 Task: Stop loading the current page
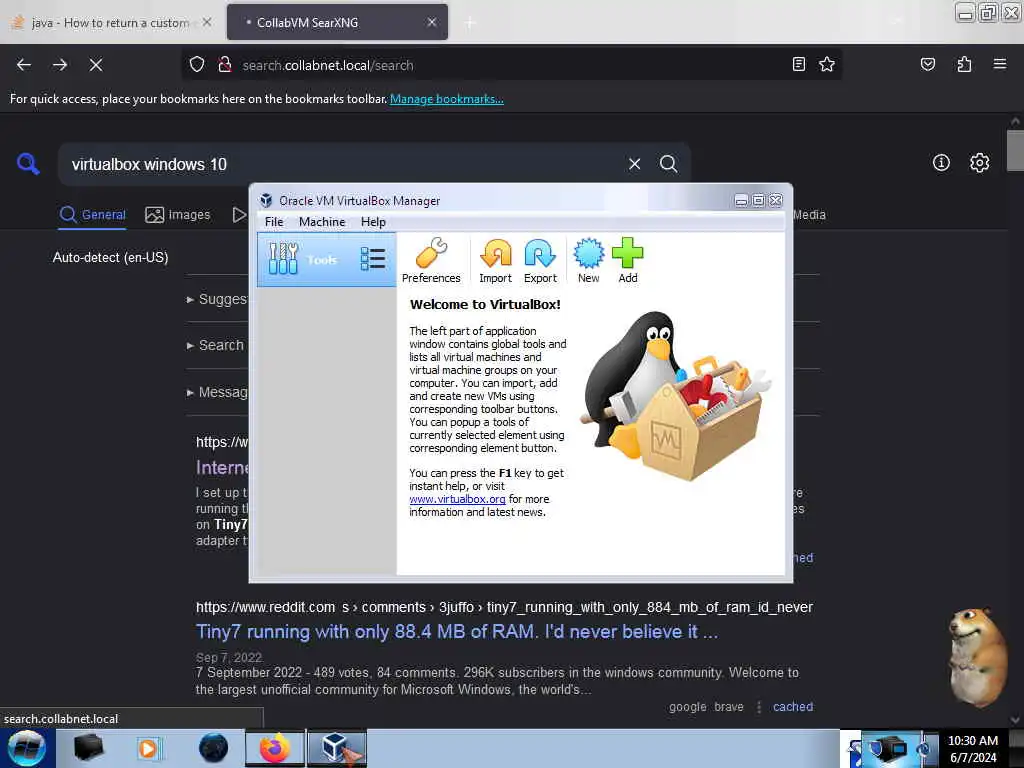(x=96, y=65)
